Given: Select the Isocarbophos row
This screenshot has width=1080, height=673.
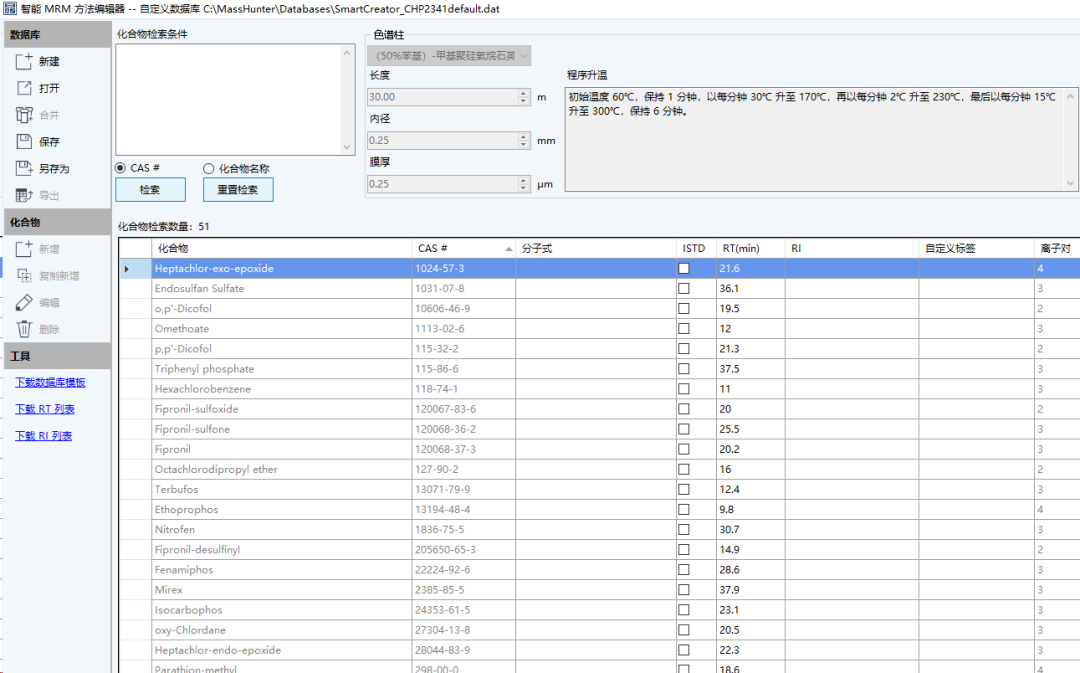Looking at the screenshot, I should tap(599, 610).
